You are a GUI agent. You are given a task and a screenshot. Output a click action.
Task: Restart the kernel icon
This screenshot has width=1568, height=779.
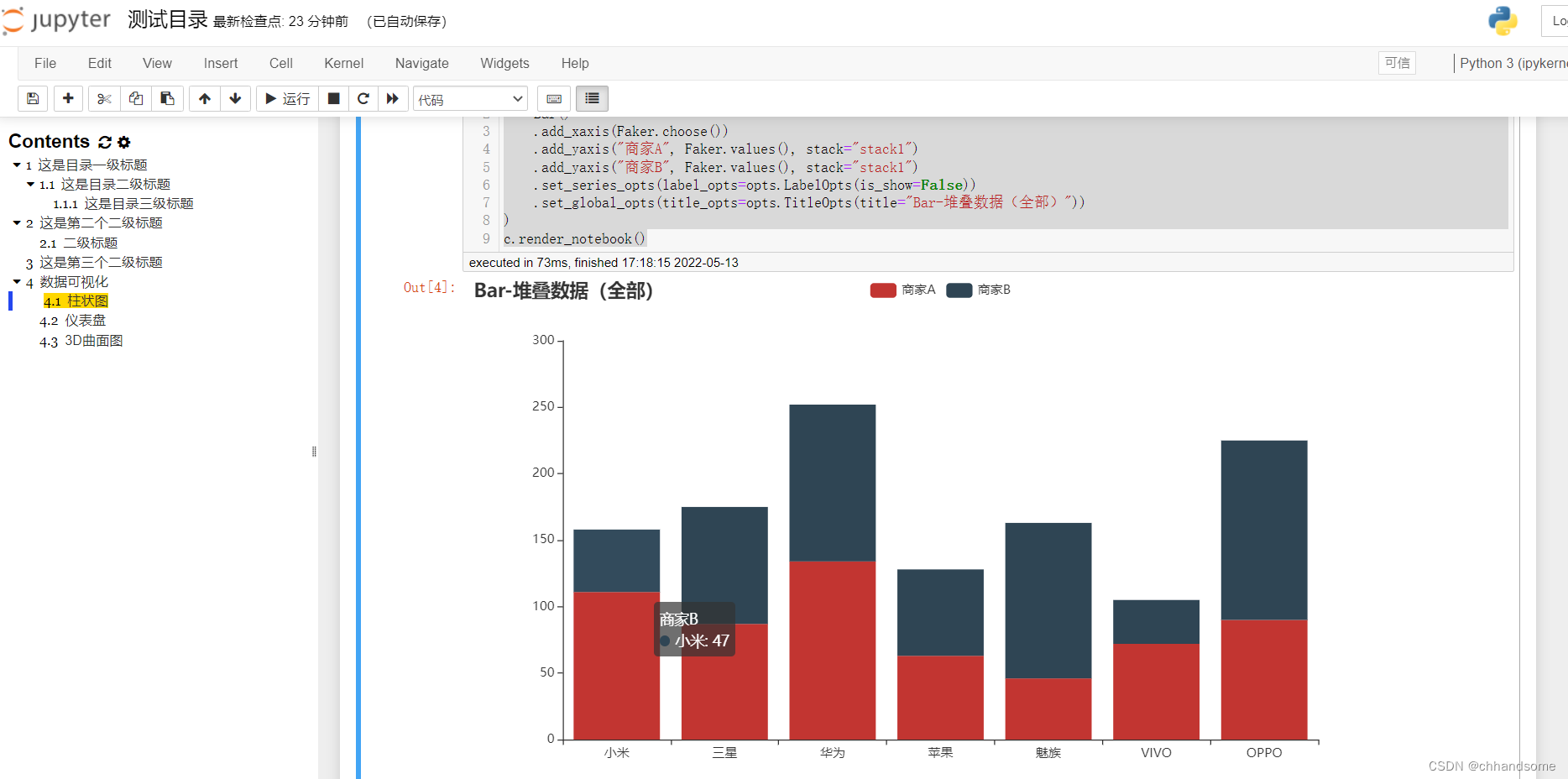point(363,99)
